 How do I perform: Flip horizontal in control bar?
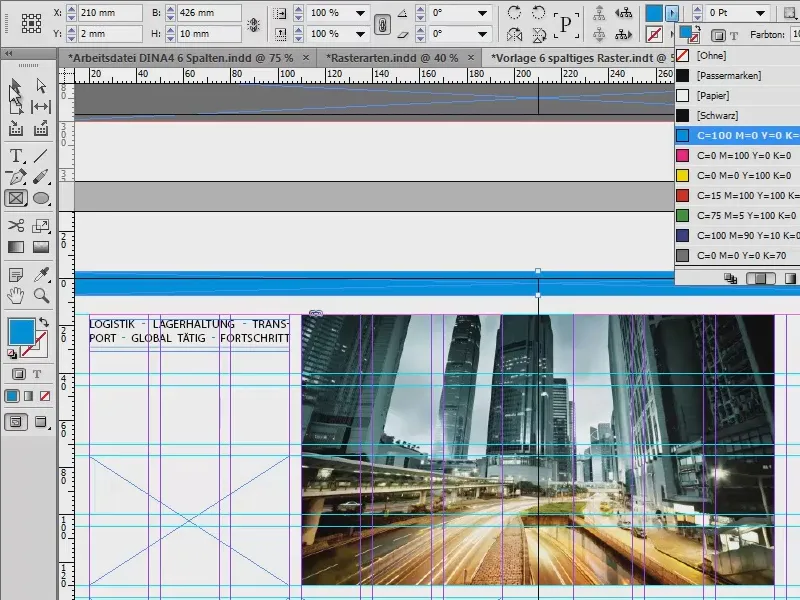(x=514, y=35)
